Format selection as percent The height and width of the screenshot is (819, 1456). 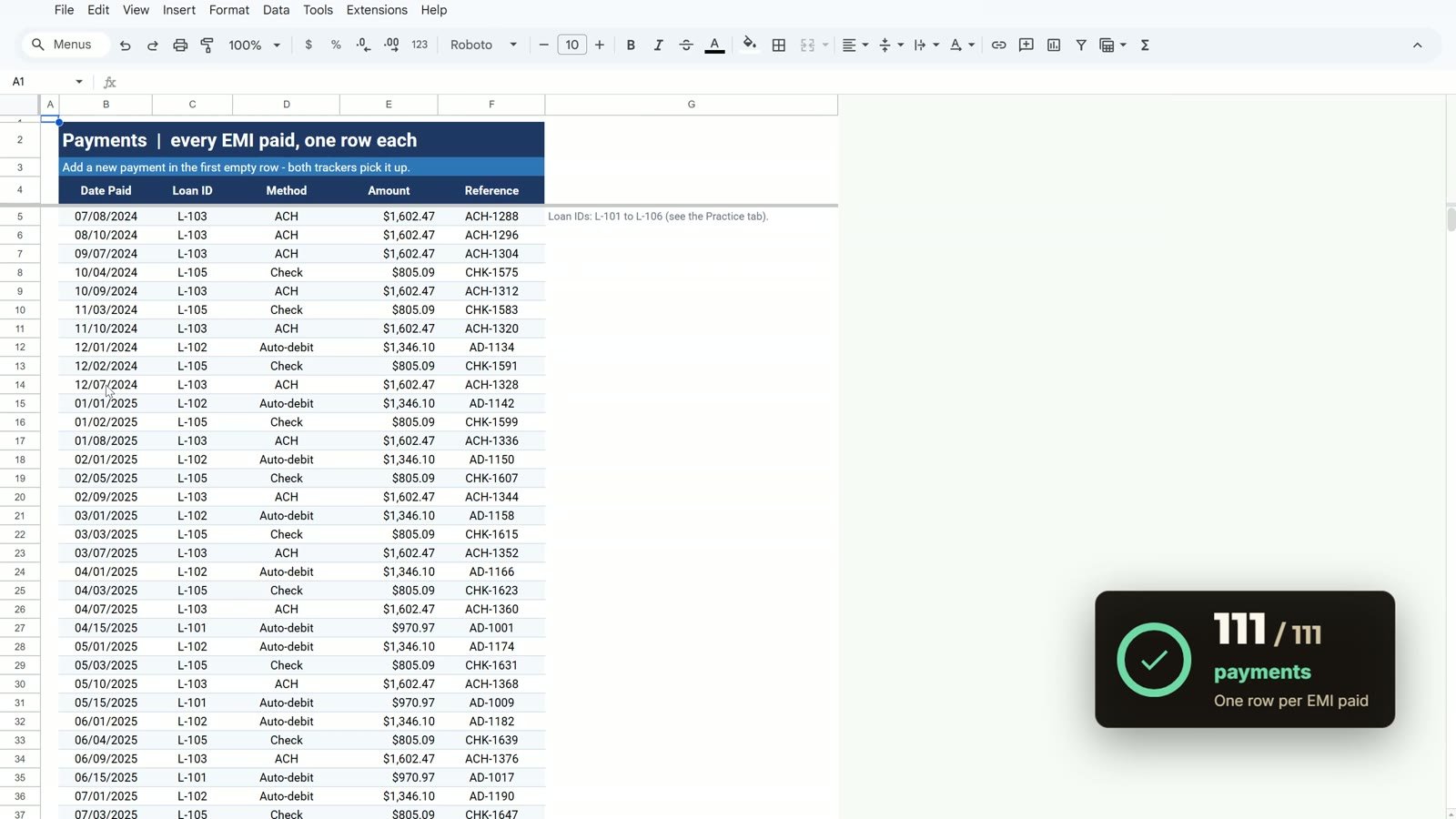[x=336, y=45]
